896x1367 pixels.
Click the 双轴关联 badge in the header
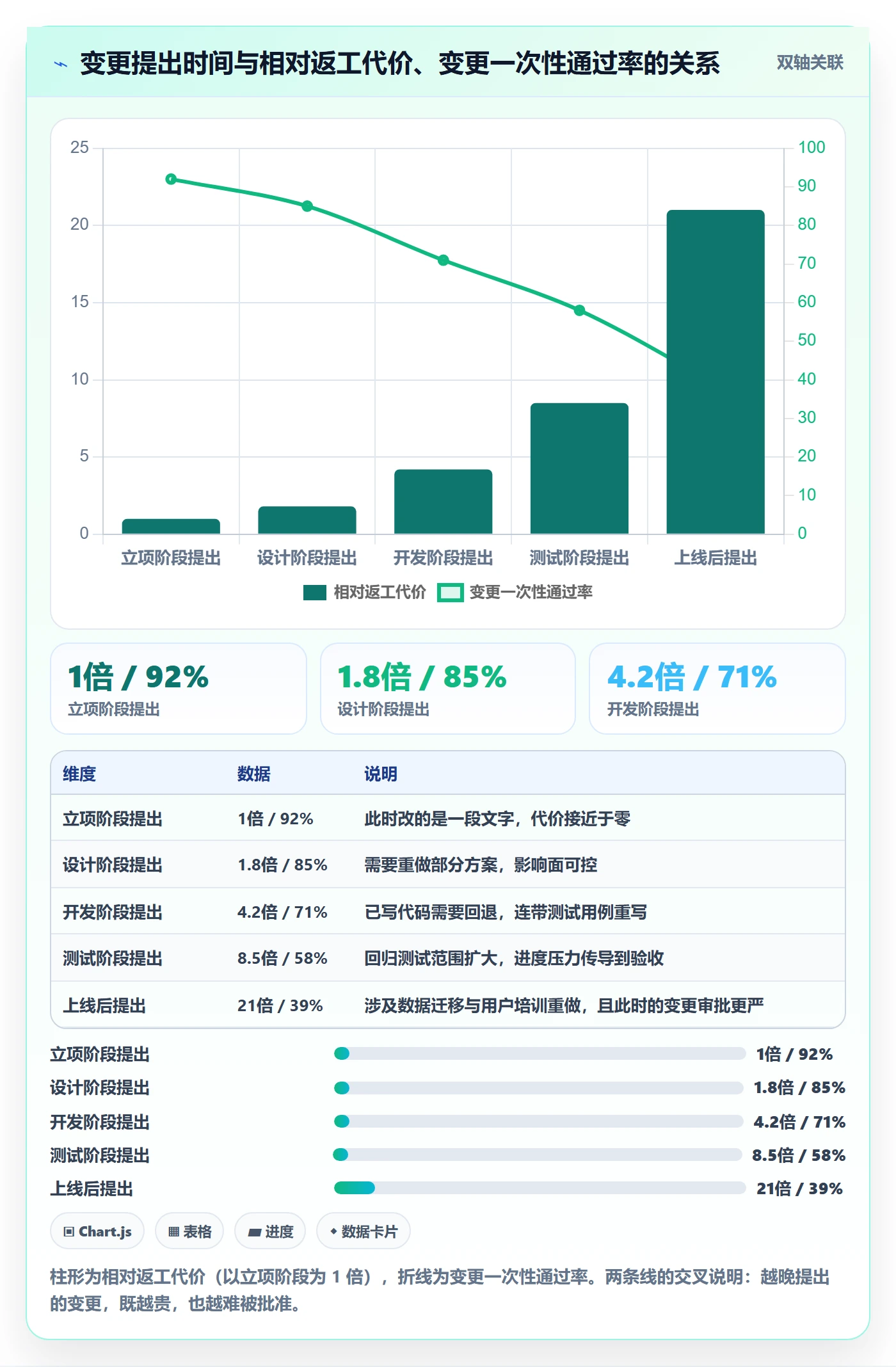click(810, 62)
